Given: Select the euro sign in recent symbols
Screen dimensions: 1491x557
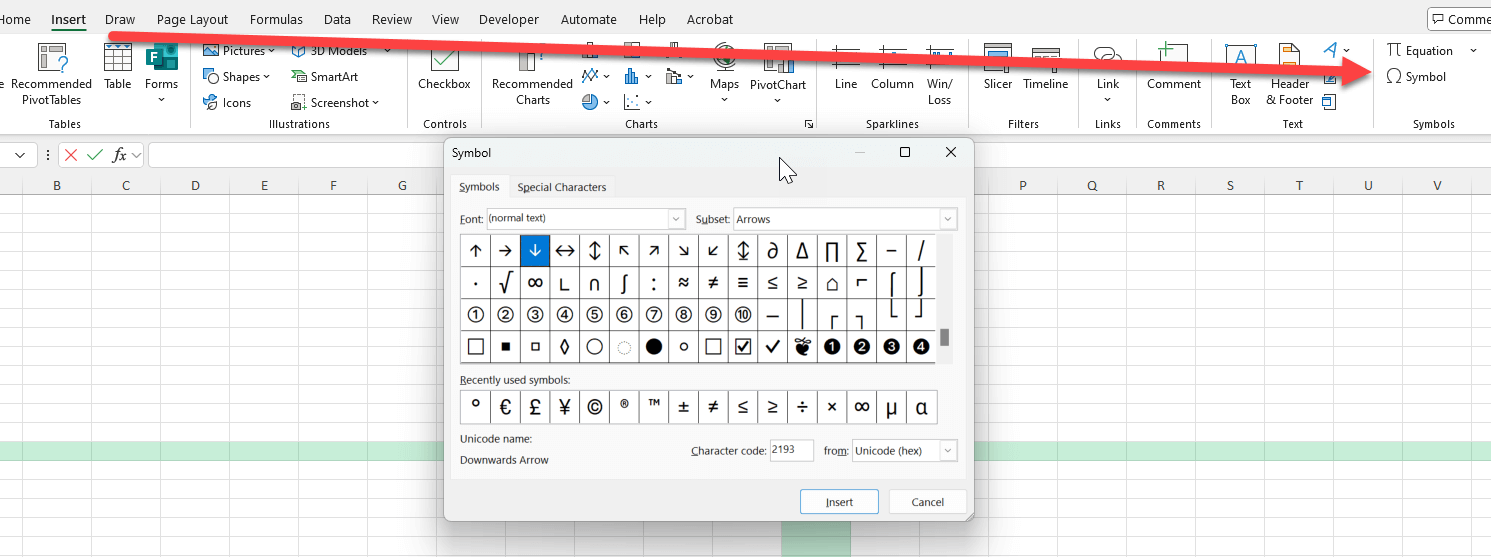Looking at the screenshot, I should [x=505, y=407].
